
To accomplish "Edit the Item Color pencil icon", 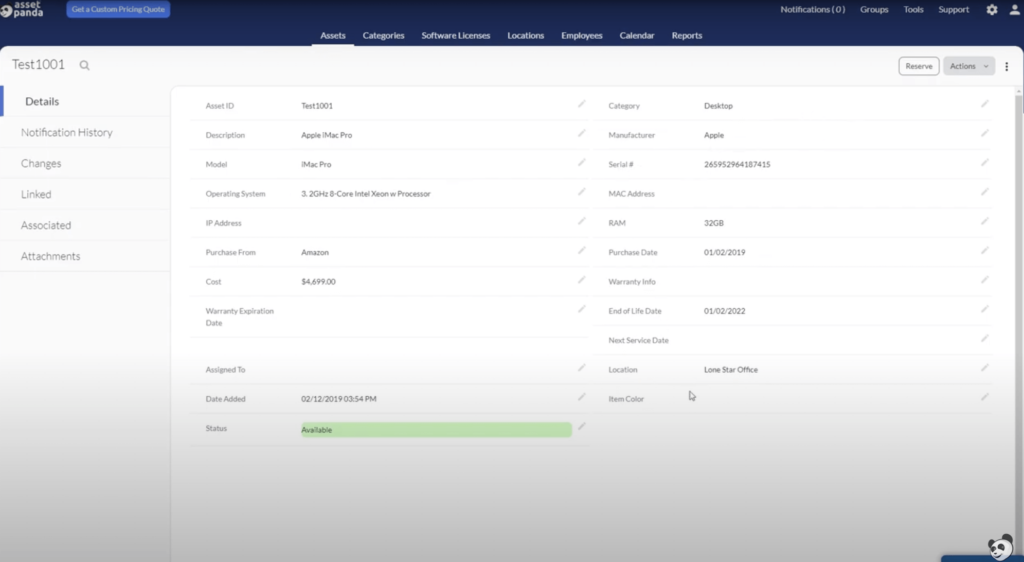I will (984, 397).
